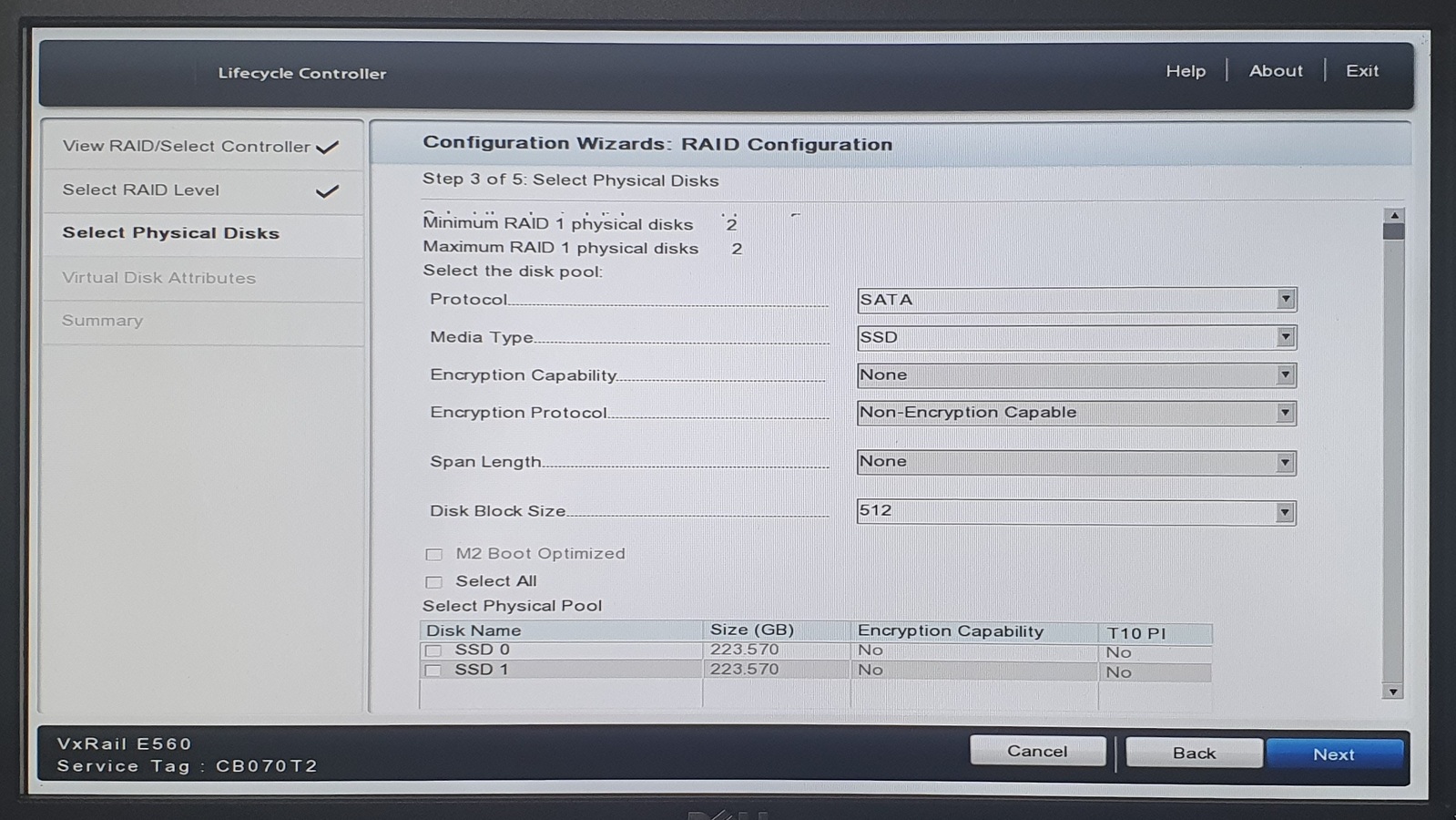Click the Disk Block Size dropdown arrow

point(1285,512)
